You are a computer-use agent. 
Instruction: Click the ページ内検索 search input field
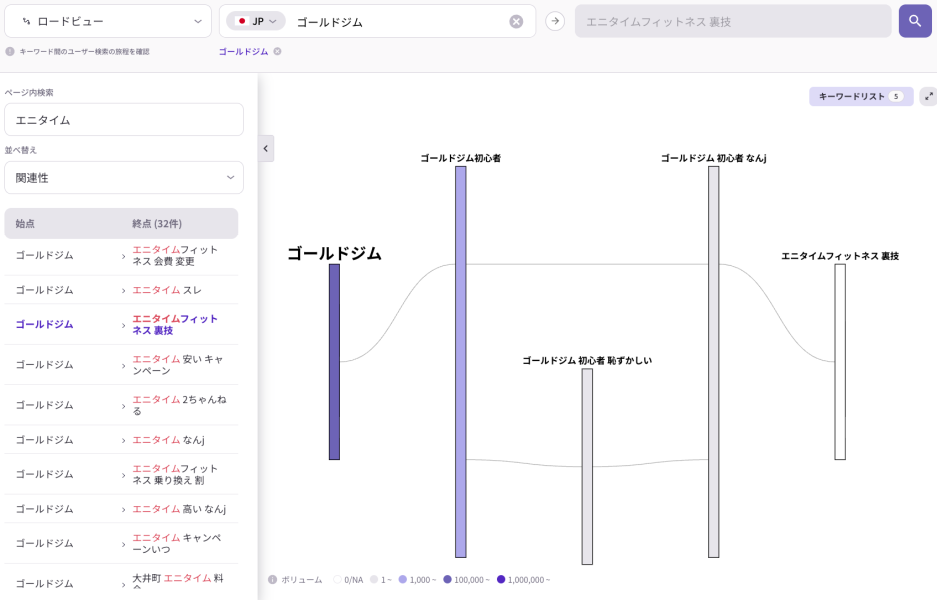point(124,119)
